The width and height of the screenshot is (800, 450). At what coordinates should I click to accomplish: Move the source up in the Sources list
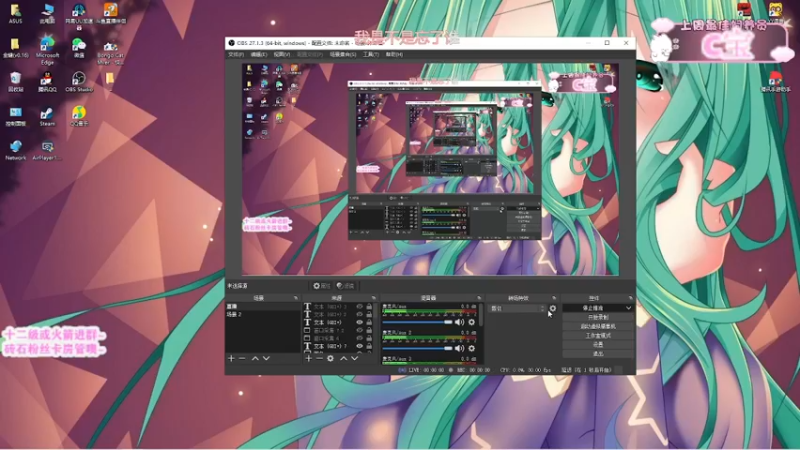343,359
